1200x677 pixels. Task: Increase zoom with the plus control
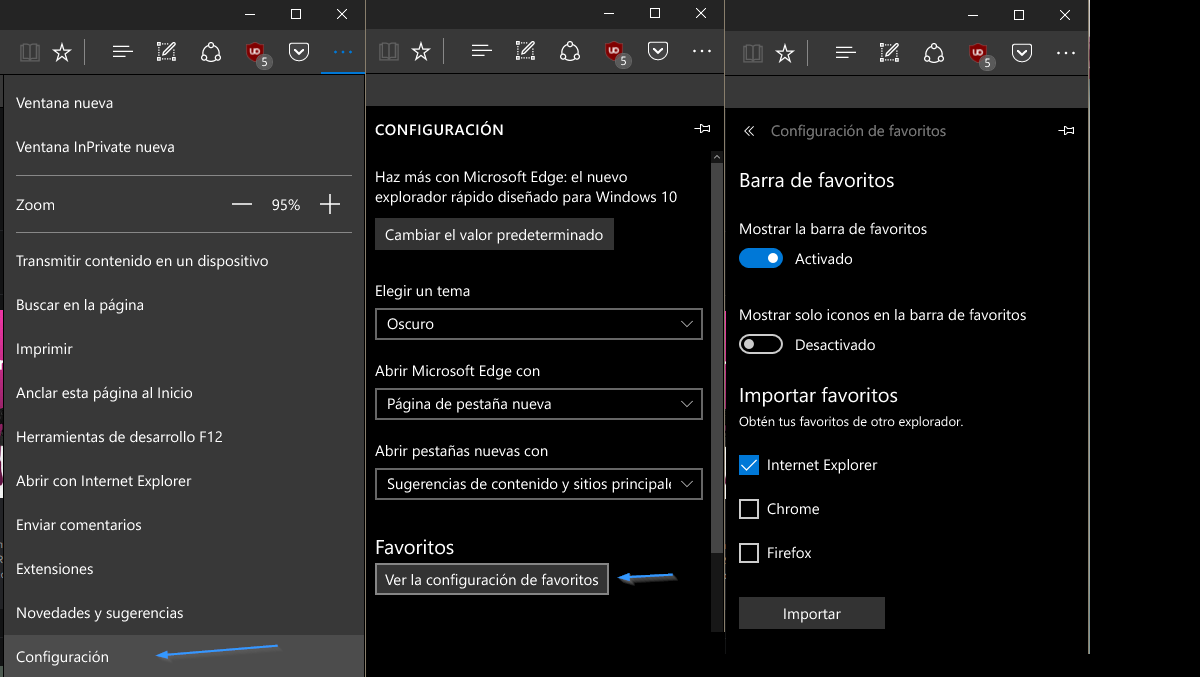point(329,204)
